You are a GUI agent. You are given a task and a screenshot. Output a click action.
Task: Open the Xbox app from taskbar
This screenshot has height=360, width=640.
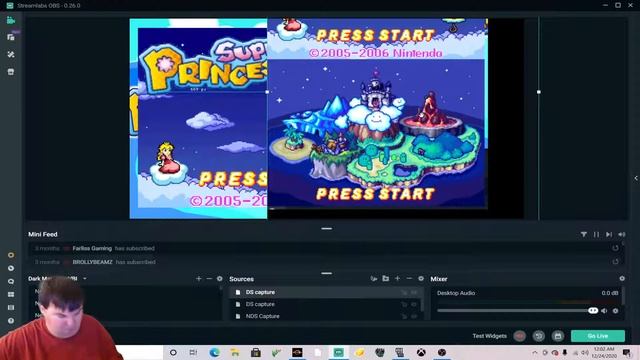click(421, 352)
